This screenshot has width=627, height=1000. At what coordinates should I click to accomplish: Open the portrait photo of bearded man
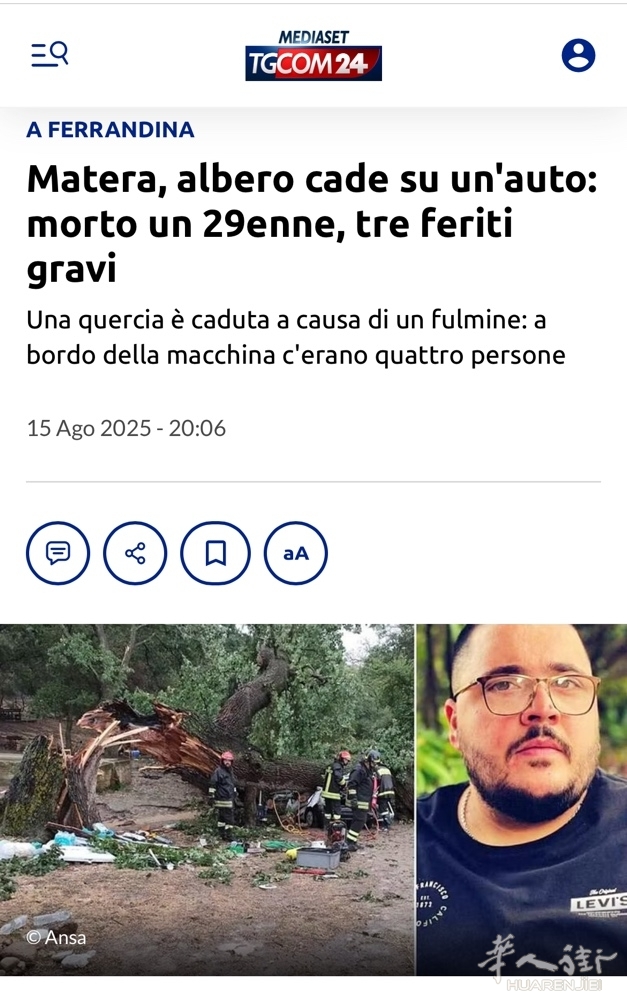(x=522, y=799)
